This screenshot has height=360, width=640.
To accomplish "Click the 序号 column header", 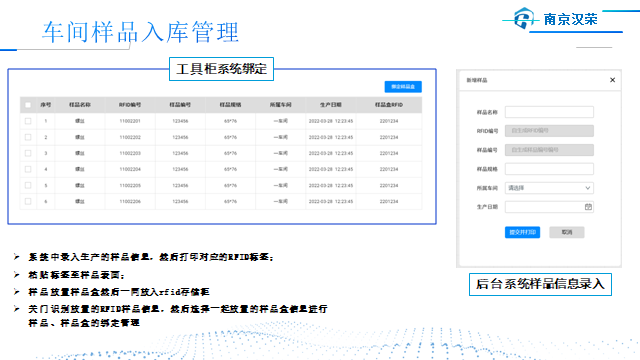I will [46, 105].
